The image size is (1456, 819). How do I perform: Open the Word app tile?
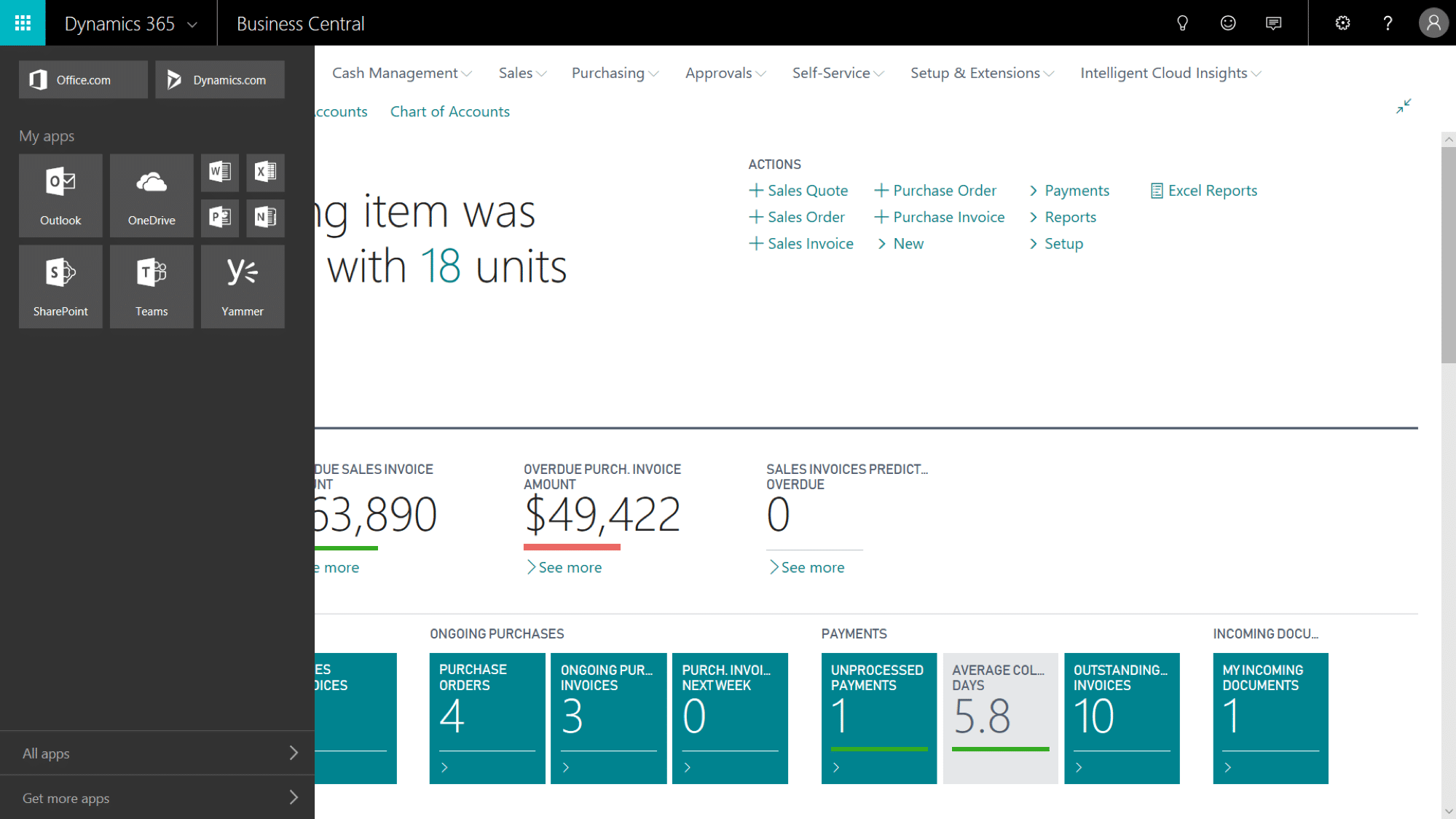220,173
